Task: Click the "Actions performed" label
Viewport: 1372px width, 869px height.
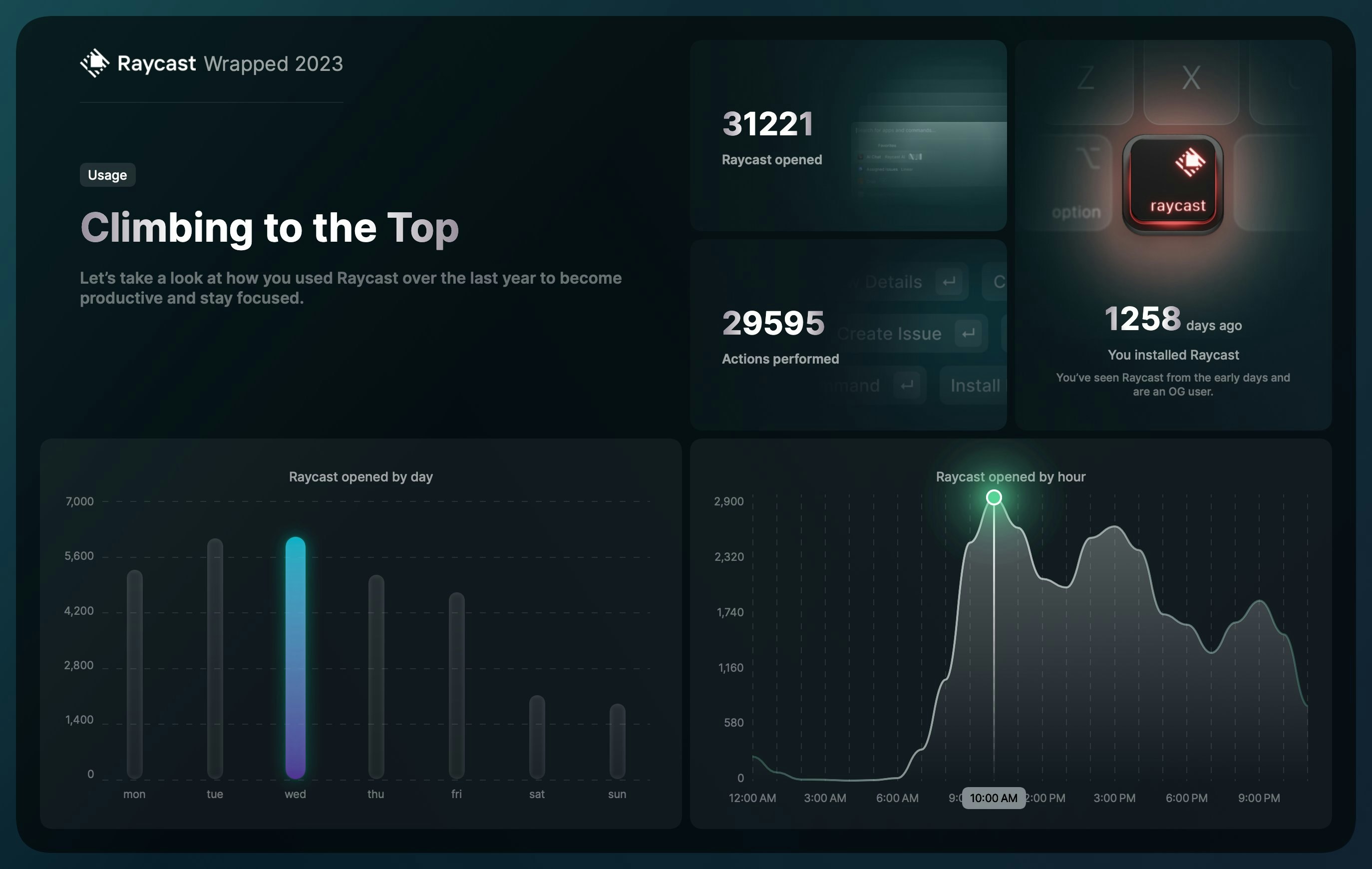Action: 780,359
